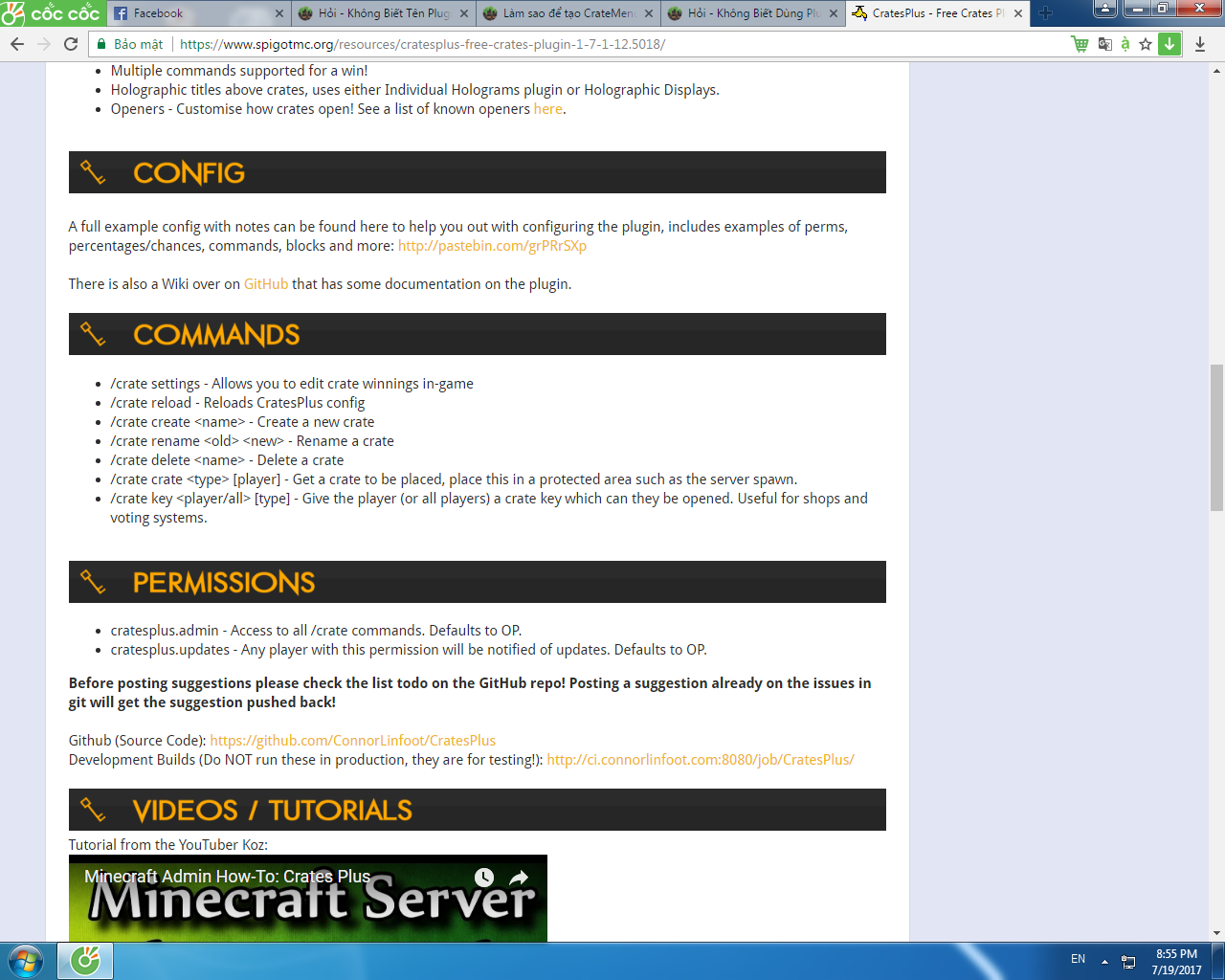Open the ci.connorlinfoot.com development builds link
The width and height of the screenshot is (1225, 980).
pos(701,760)
